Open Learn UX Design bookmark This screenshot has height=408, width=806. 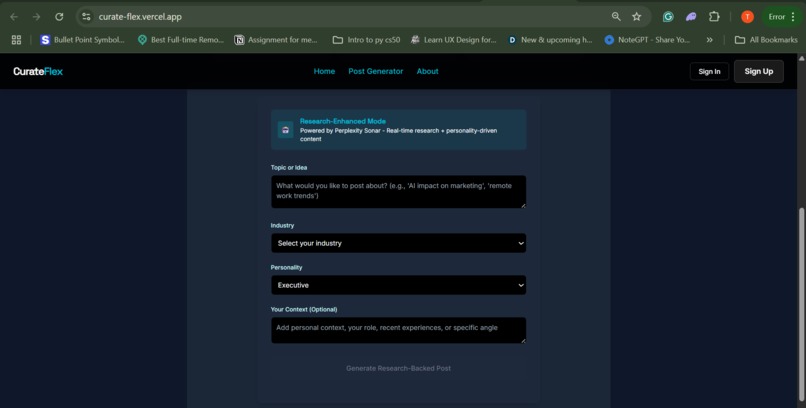453,40
